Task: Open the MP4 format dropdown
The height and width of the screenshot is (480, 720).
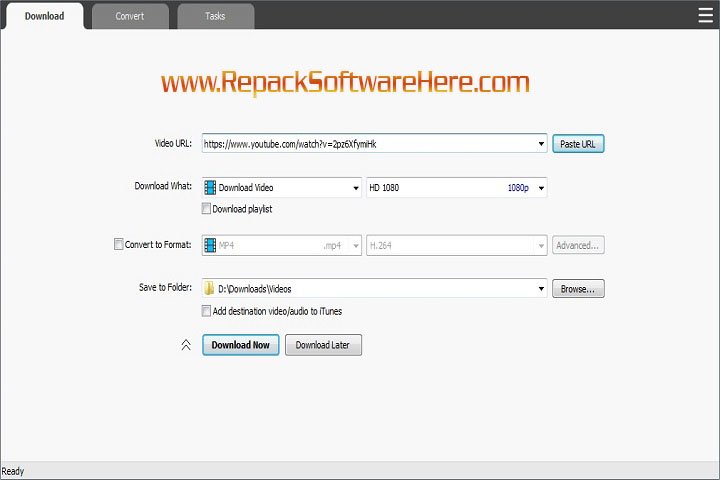Action: click(x=282, y=245)
